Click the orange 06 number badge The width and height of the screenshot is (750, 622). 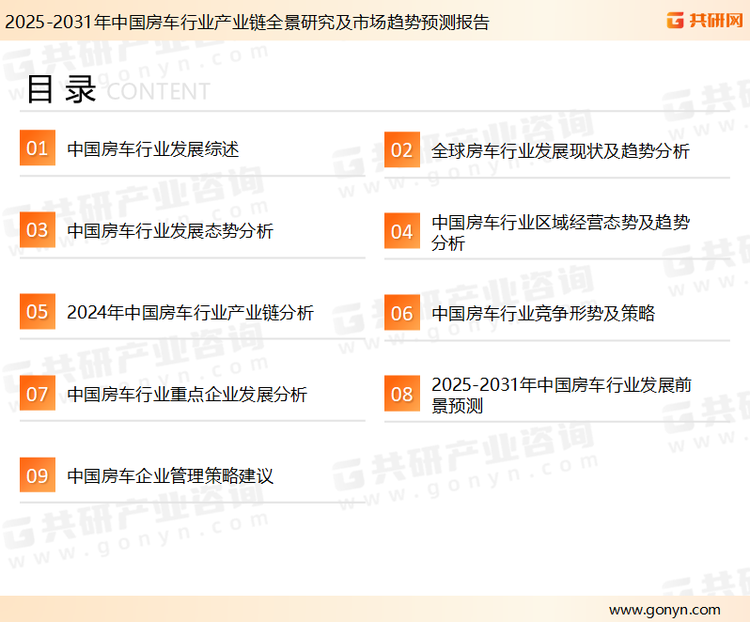click(402, 313)
